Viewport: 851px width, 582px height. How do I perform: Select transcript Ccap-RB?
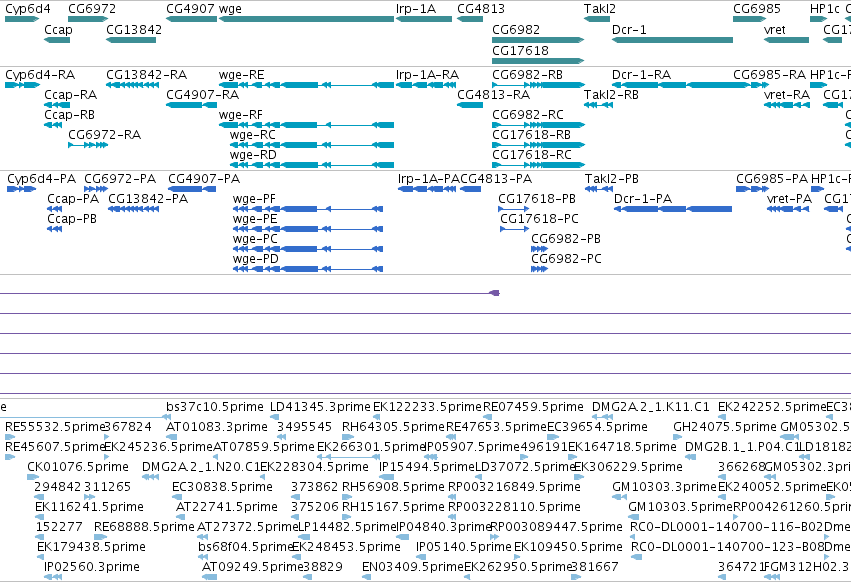tap(53, 125)
